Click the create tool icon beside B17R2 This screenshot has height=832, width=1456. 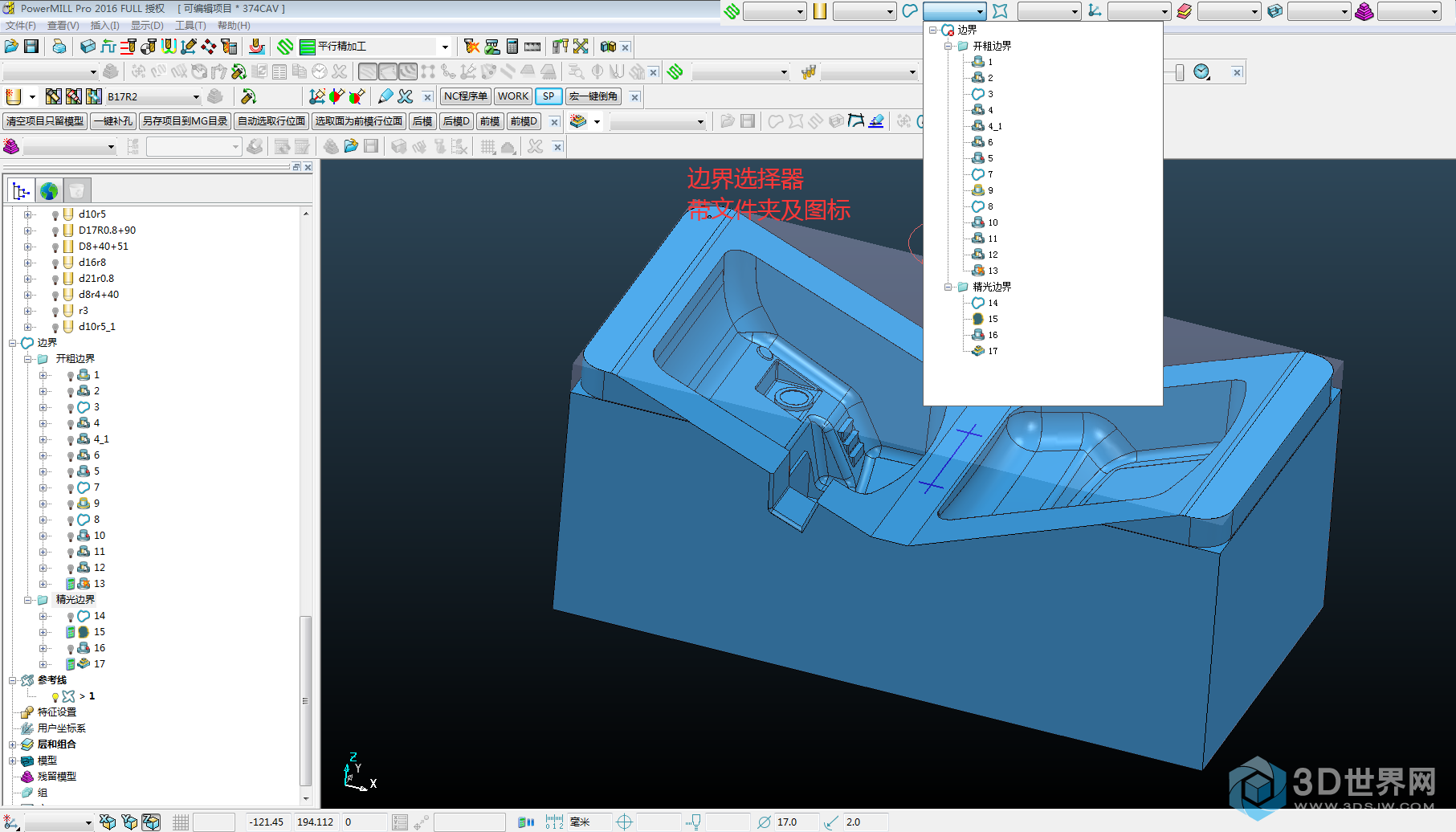point(14,96)
